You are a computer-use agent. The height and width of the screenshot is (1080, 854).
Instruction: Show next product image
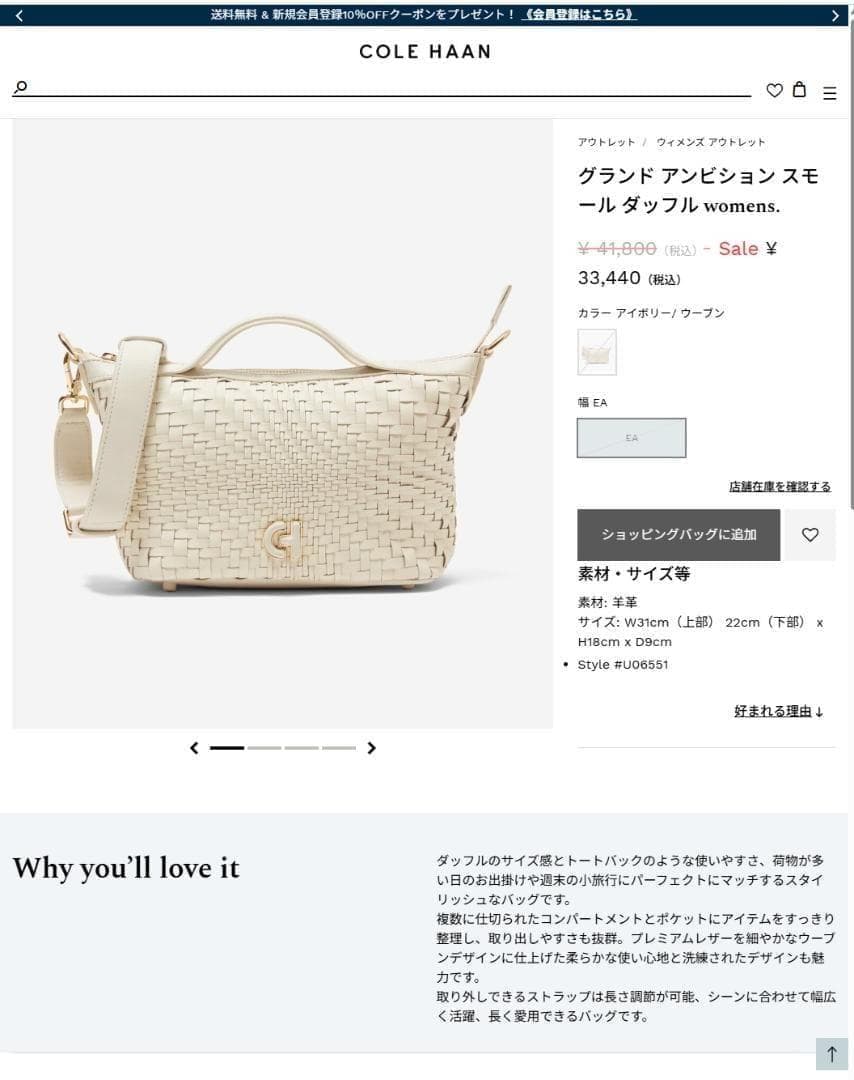pos(371,747)
